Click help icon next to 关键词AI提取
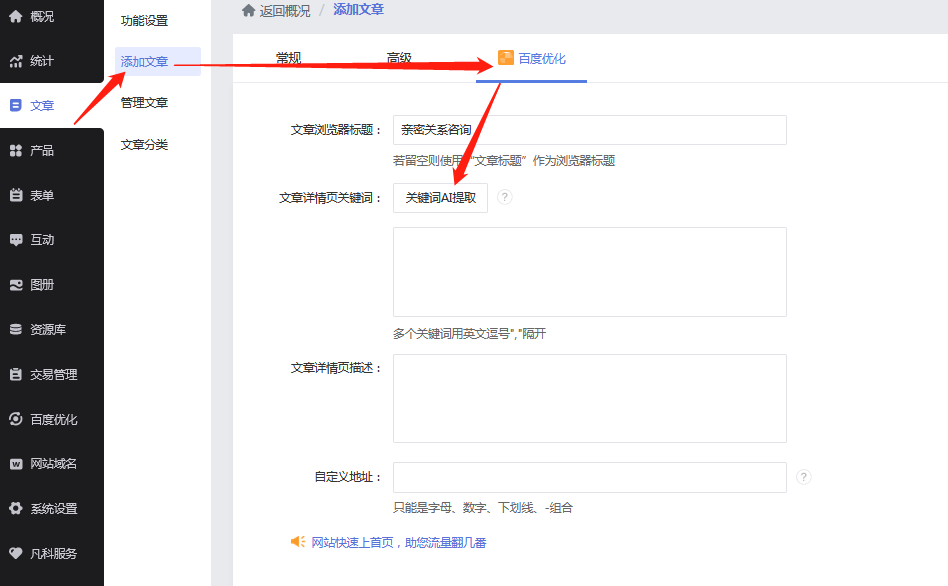This screenshot has width=948, height=586. pyautogui.click(x=504, y=197)
